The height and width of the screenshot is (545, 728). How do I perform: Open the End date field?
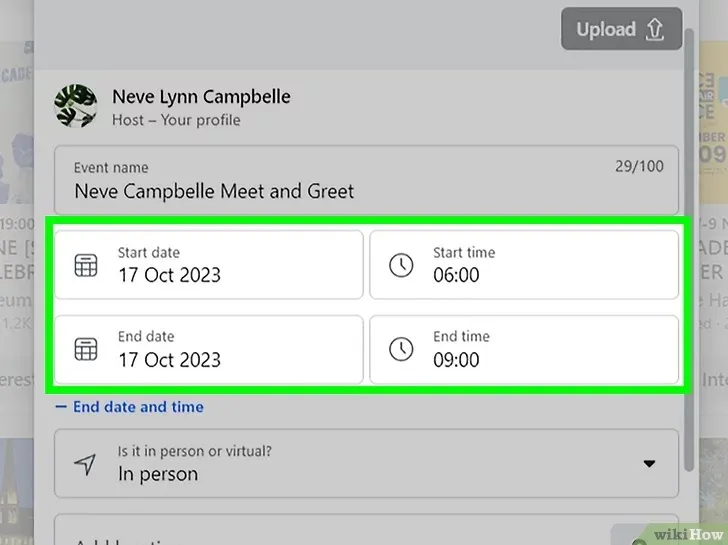pyautogui.click(x=209, y=350)
